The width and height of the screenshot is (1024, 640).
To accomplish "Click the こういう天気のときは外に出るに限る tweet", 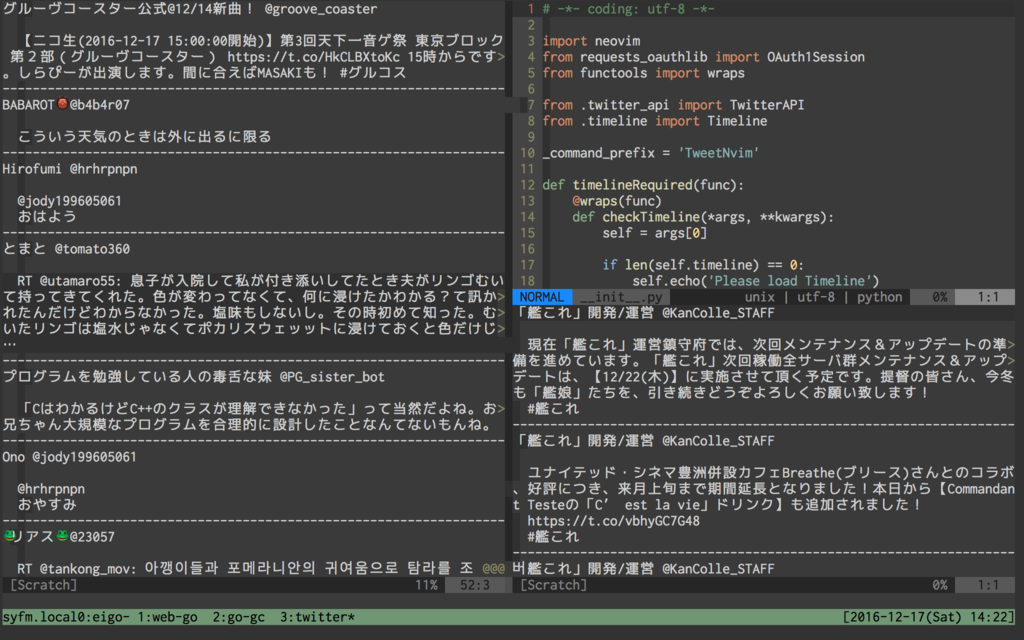I will (144, 136).
